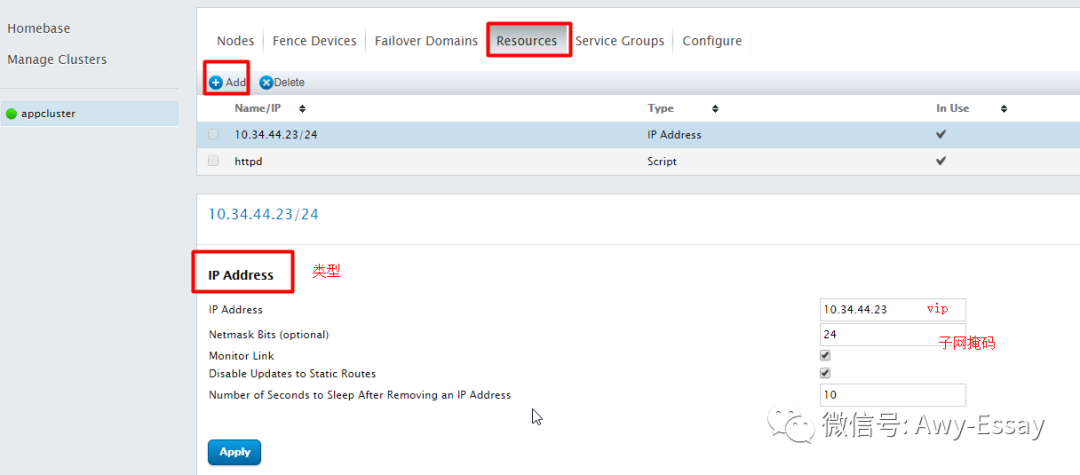Open the Manage Clusters link
Screen dimensions: 1080x475
coord(56,60)
